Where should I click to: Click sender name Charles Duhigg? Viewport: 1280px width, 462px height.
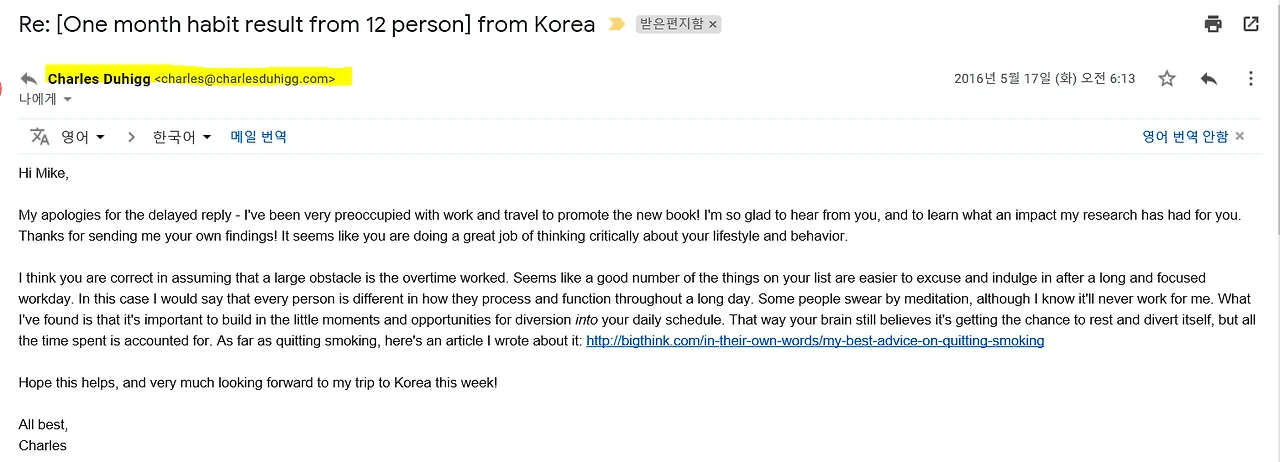coord(99,78)
